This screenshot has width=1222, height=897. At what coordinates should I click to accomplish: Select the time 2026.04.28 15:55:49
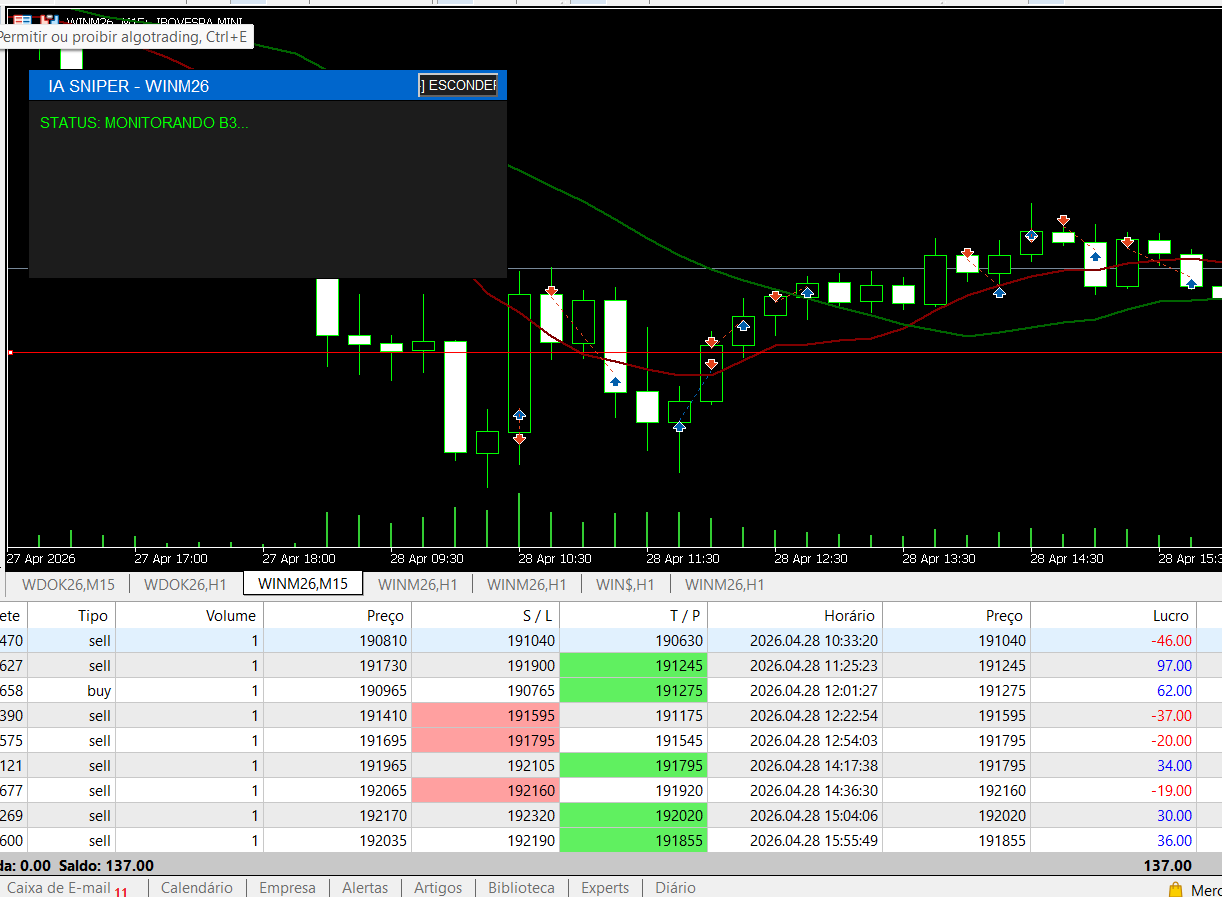[x=814, y=840]
